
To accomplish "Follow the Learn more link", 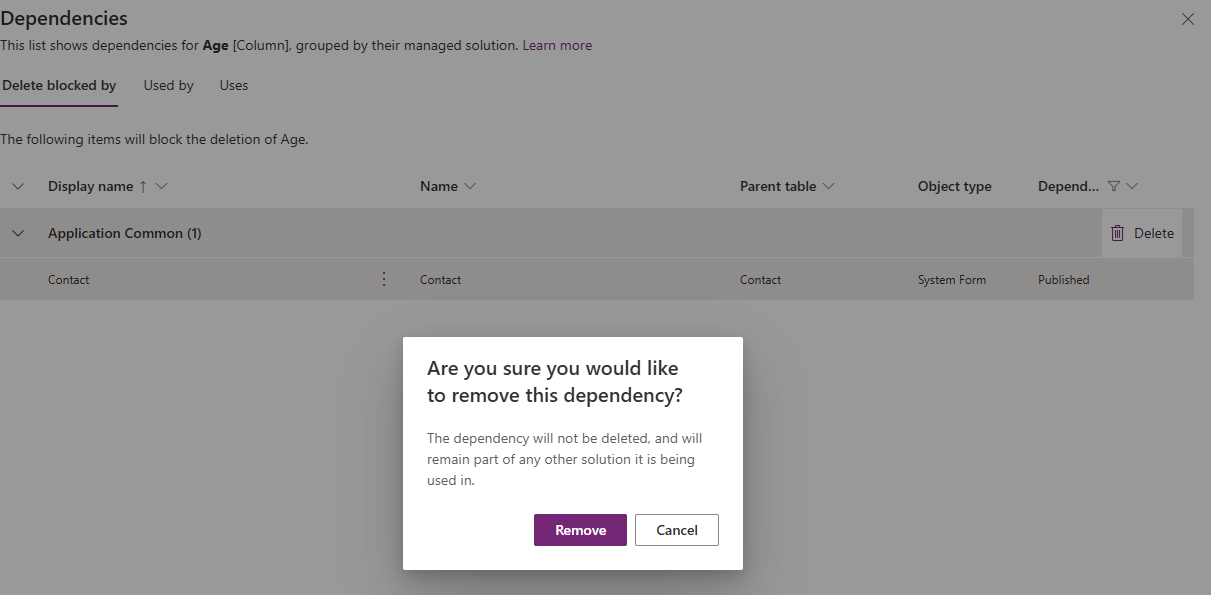I will [557, 45].
